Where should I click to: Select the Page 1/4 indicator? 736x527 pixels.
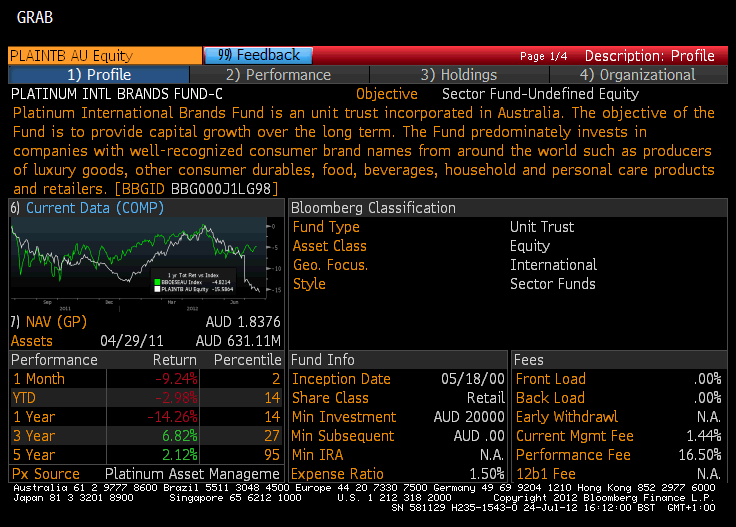pyautogui.click(x=544, y=56)
